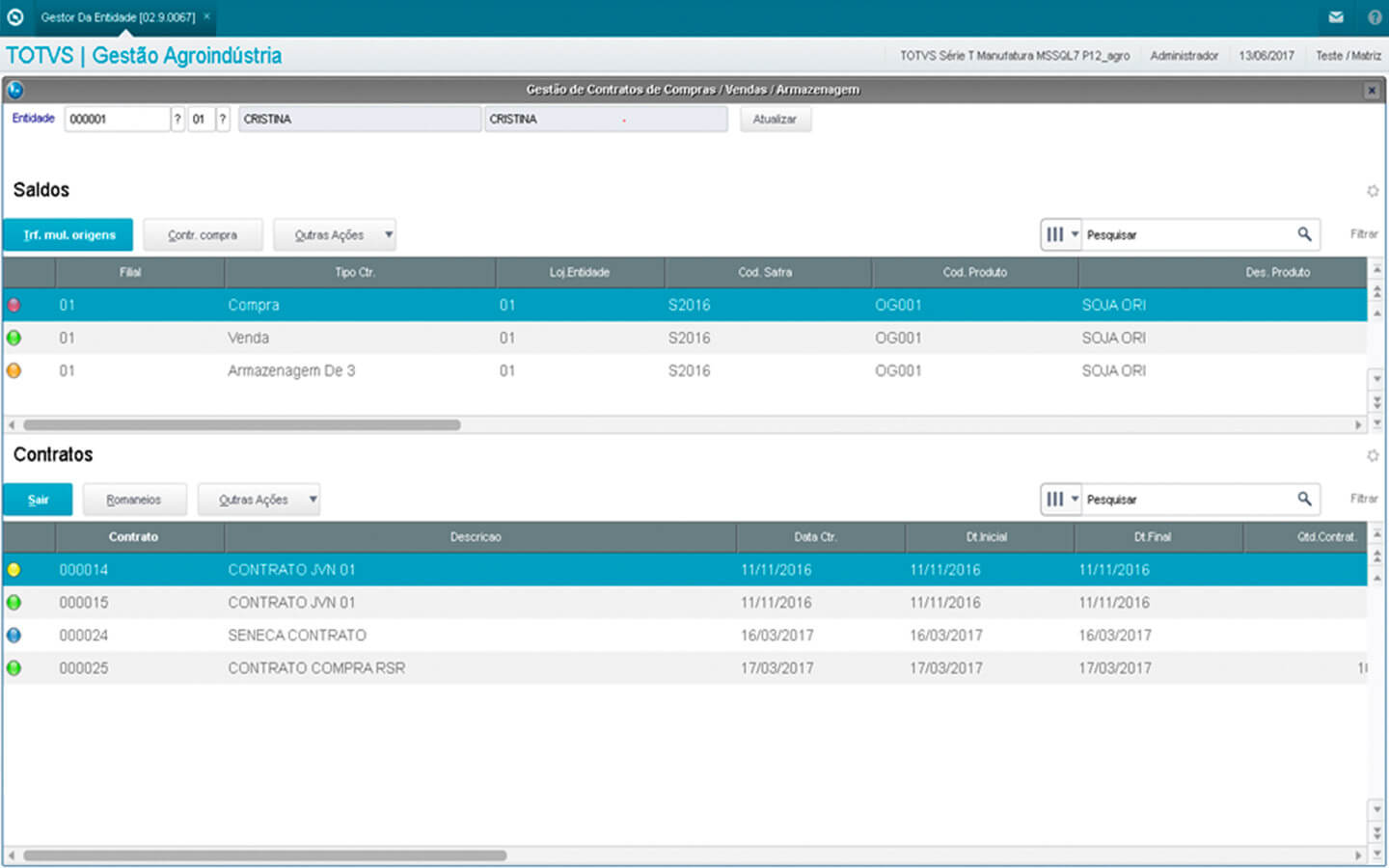Screen dimensions: 1389x868
Task: Expand Outras Ações dropdown in Contratos
Action: 313,500
